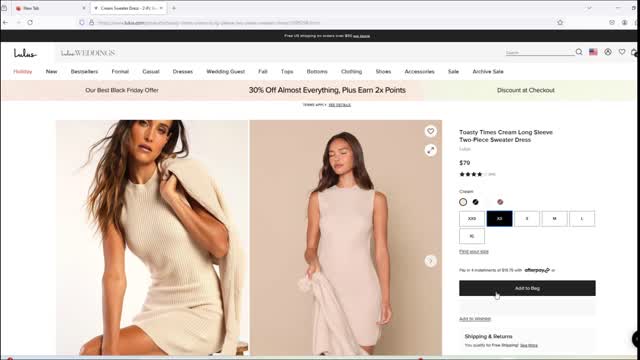Open the Tops menu

287,71
